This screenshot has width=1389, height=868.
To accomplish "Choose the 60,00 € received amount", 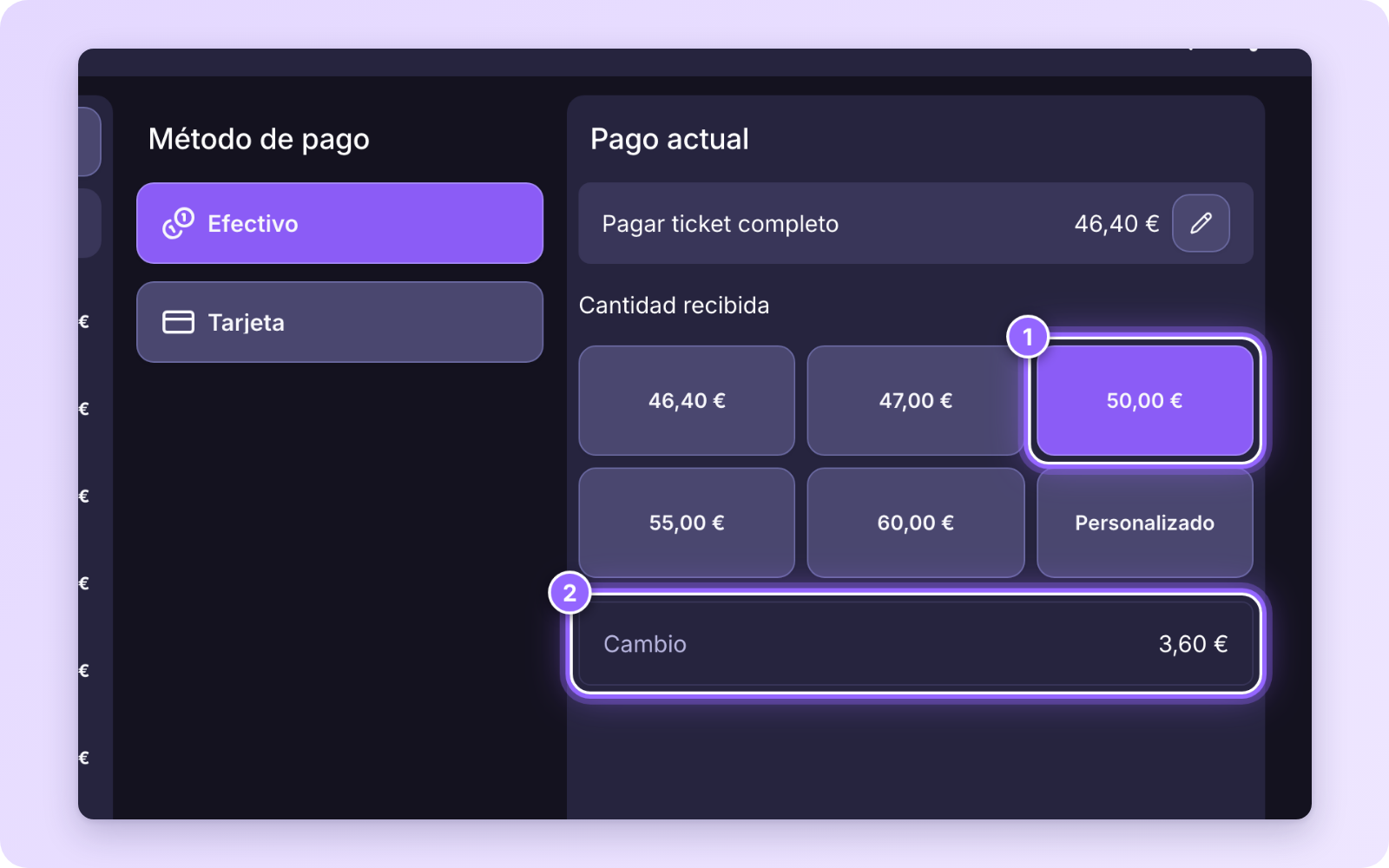I will pyautogui.click(x=916, y=523).
